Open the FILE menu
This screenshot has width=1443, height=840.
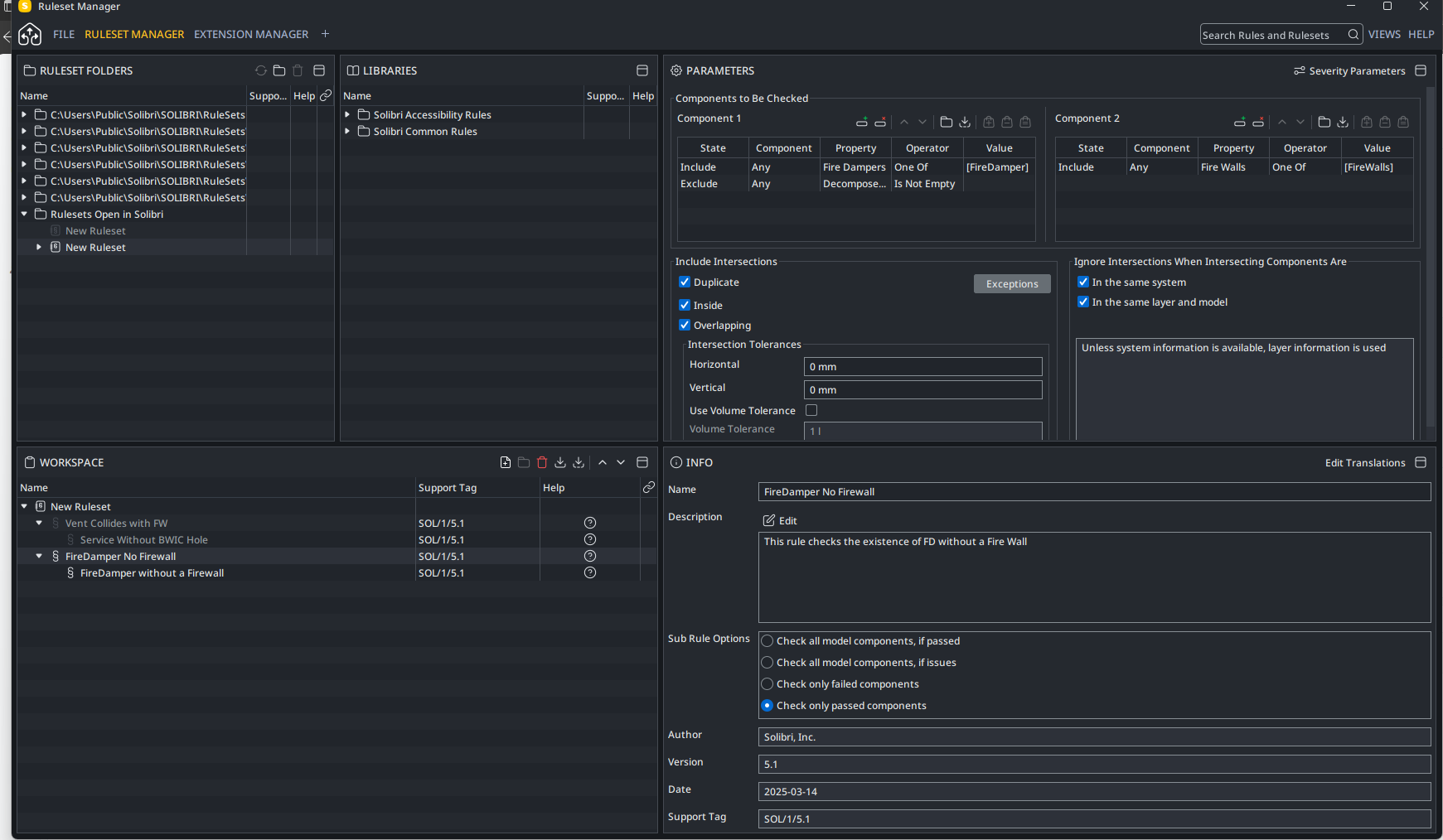tap(64, 34)
